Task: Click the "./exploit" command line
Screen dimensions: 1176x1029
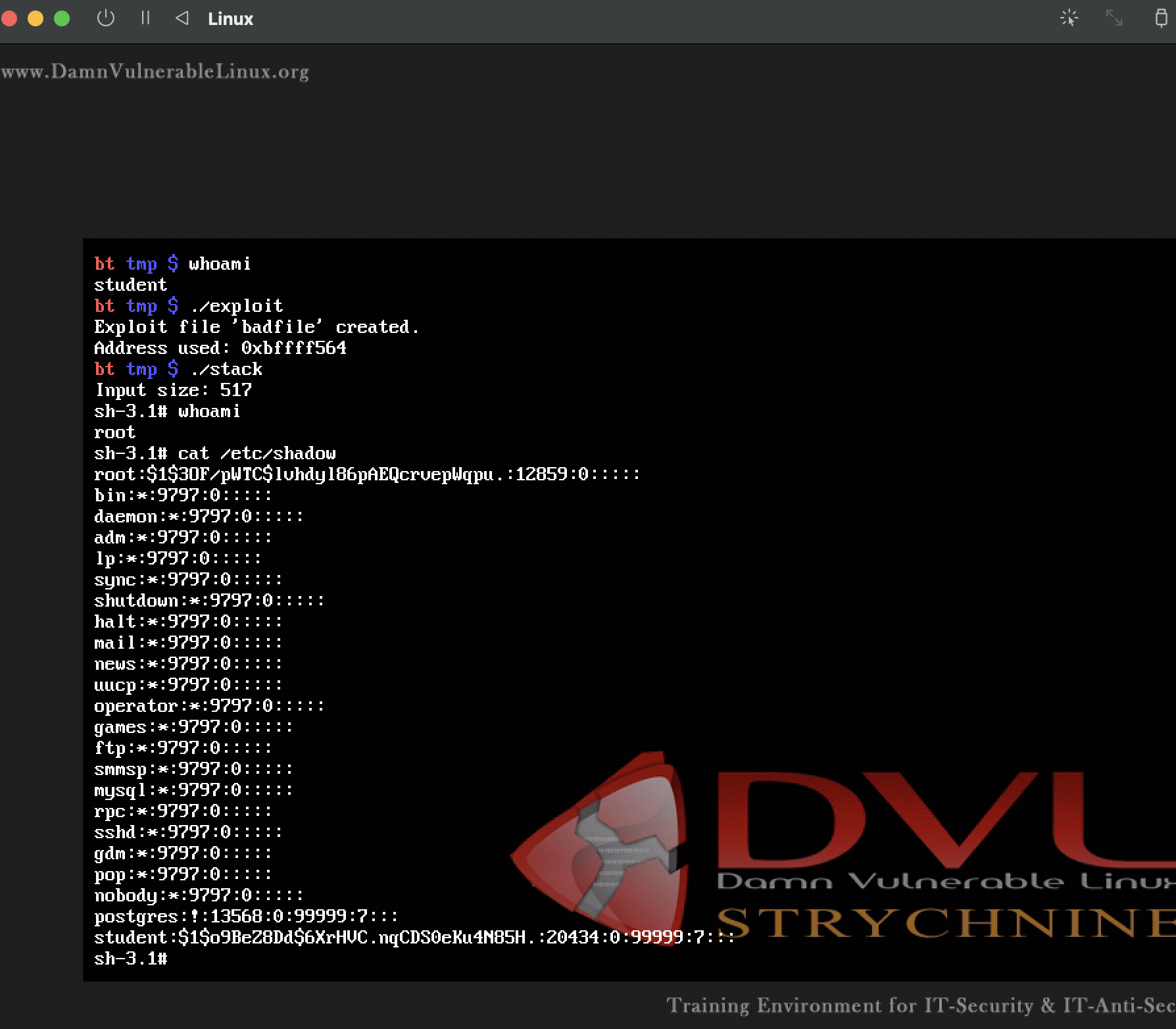Action: click(x=188, y=306)
